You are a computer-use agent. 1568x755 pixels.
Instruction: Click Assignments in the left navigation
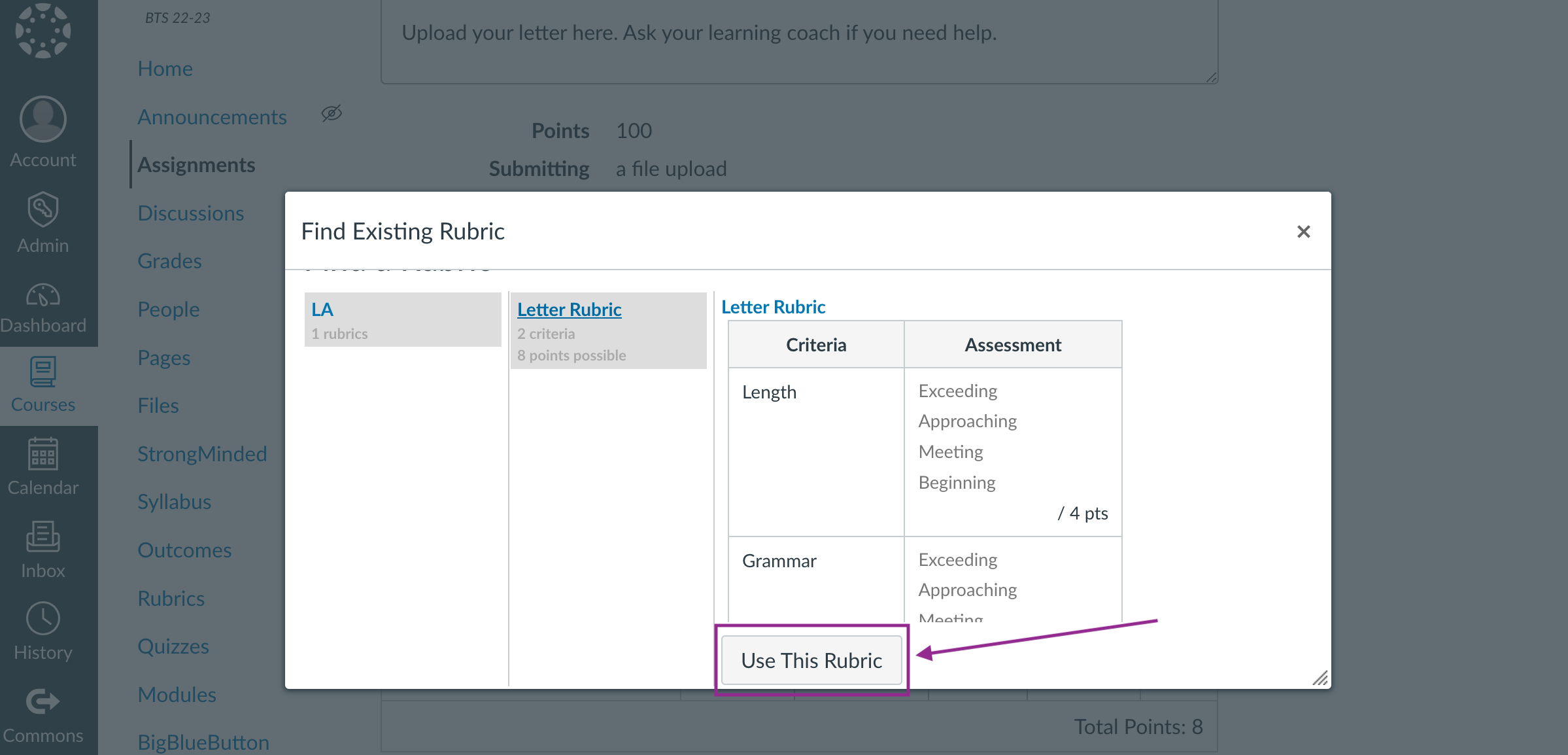pos(196,164)
